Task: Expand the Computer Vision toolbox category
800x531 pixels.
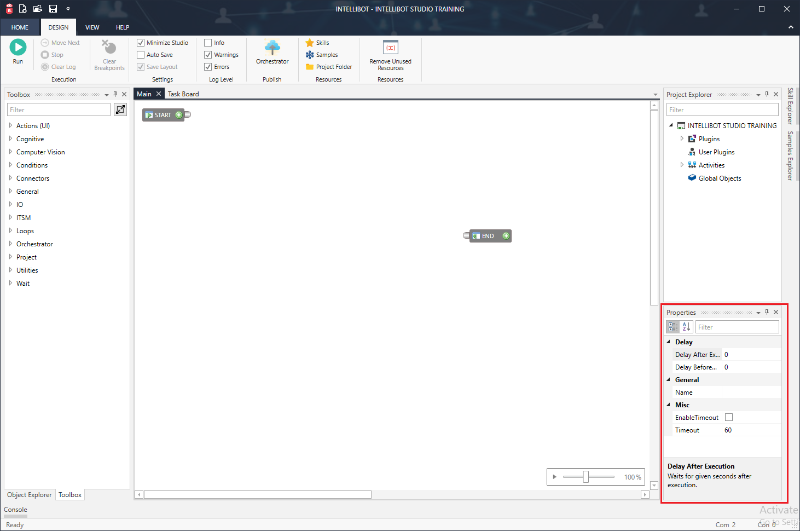Action: point(10,152)
